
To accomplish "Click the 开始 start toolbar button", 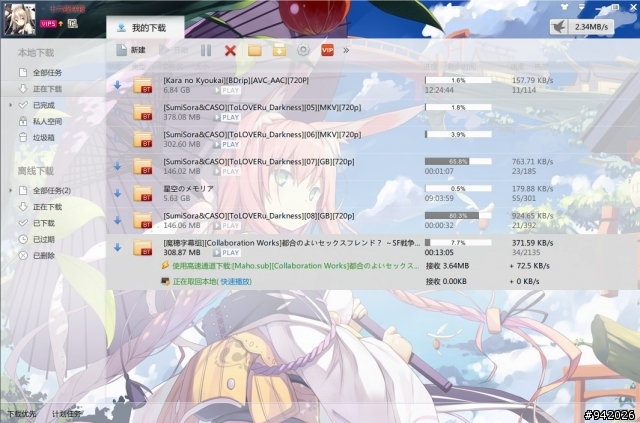I will [x=175, y=50].
